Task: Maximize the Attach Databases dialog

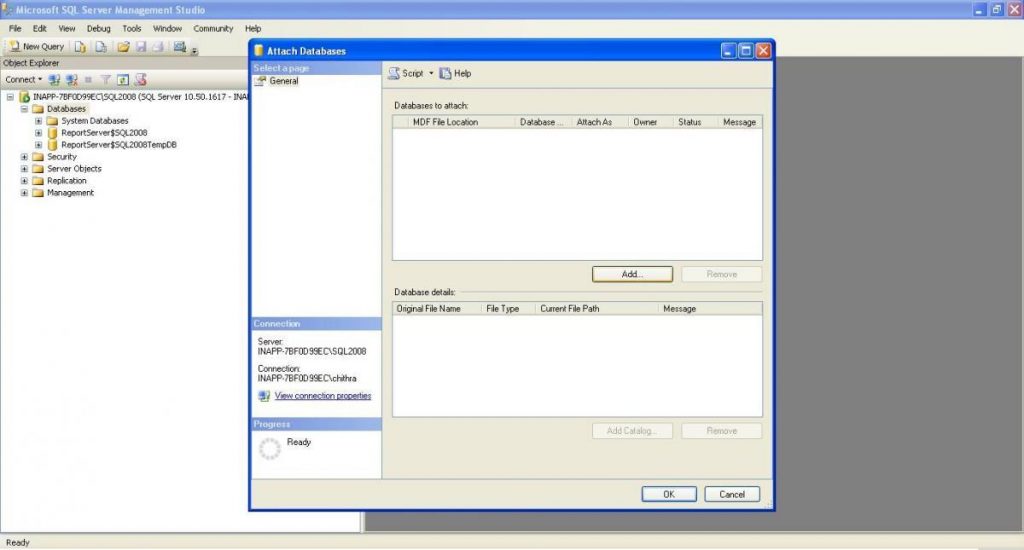Action: tap(746, 51)
